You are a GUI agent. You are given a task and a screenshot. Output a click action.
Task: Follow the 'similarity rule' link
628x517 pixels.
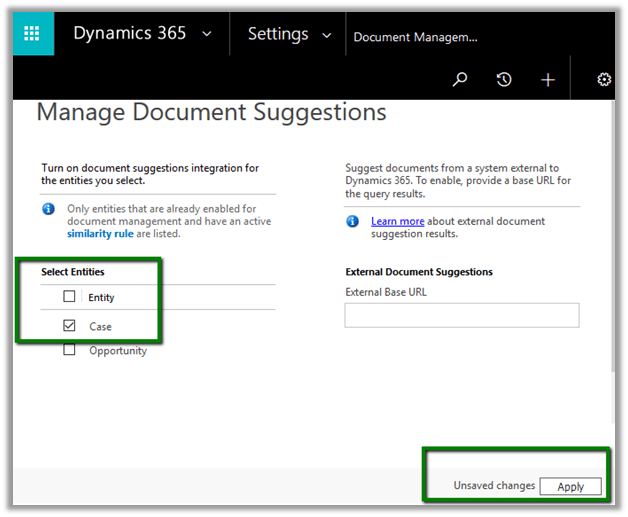click(x=100, y=234)
